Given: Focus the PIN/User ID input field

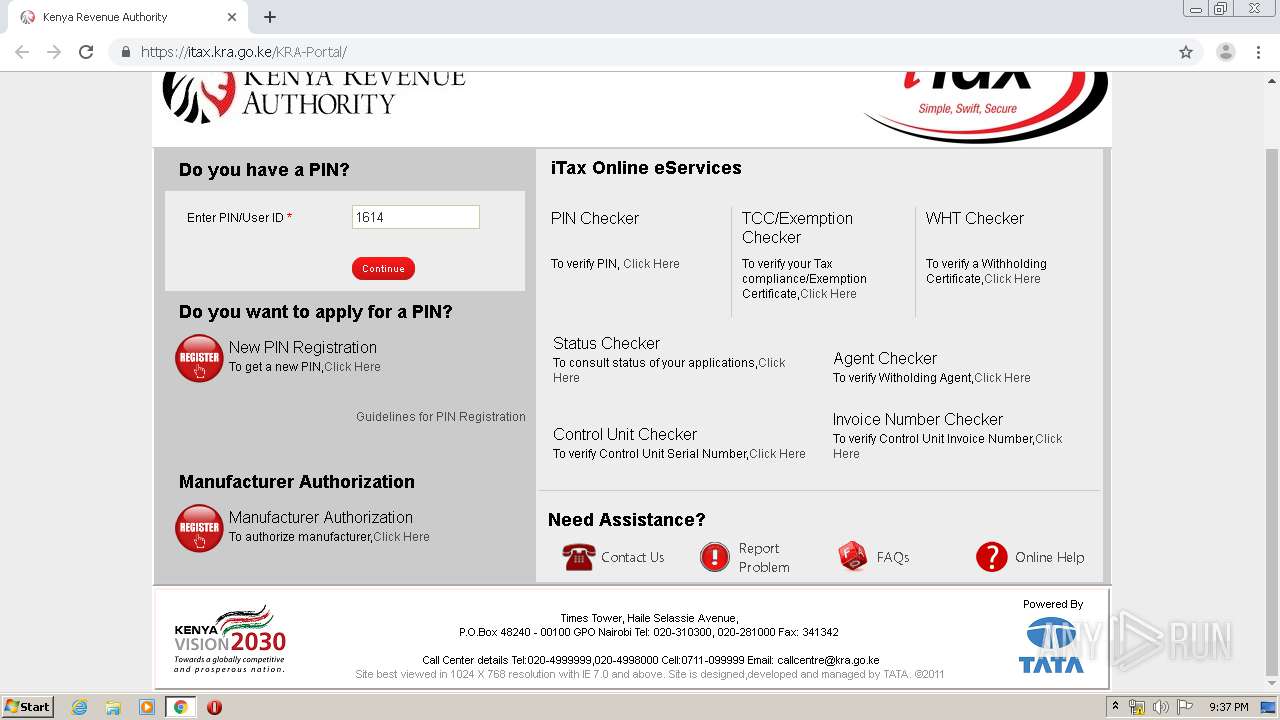Looking at the screenshot, I should coord(416,217).
